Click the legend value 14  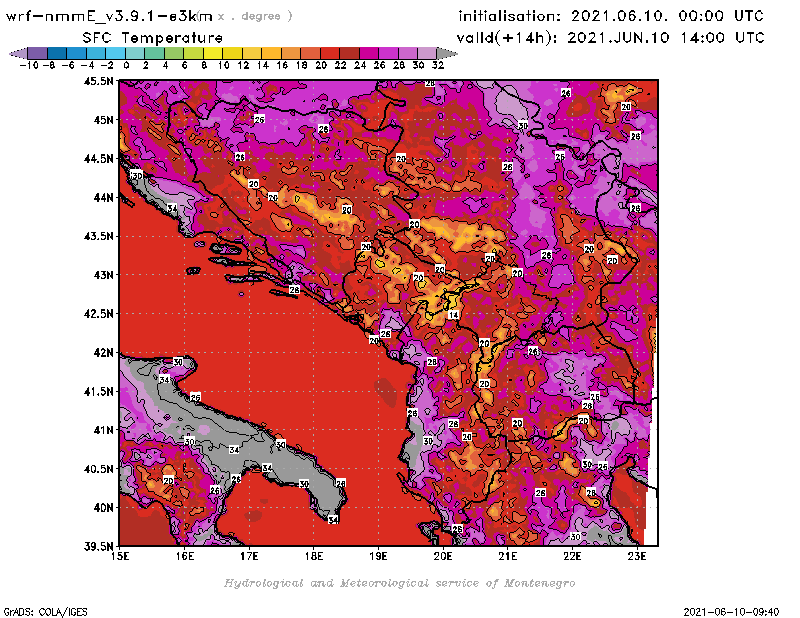tap(262, 65)
